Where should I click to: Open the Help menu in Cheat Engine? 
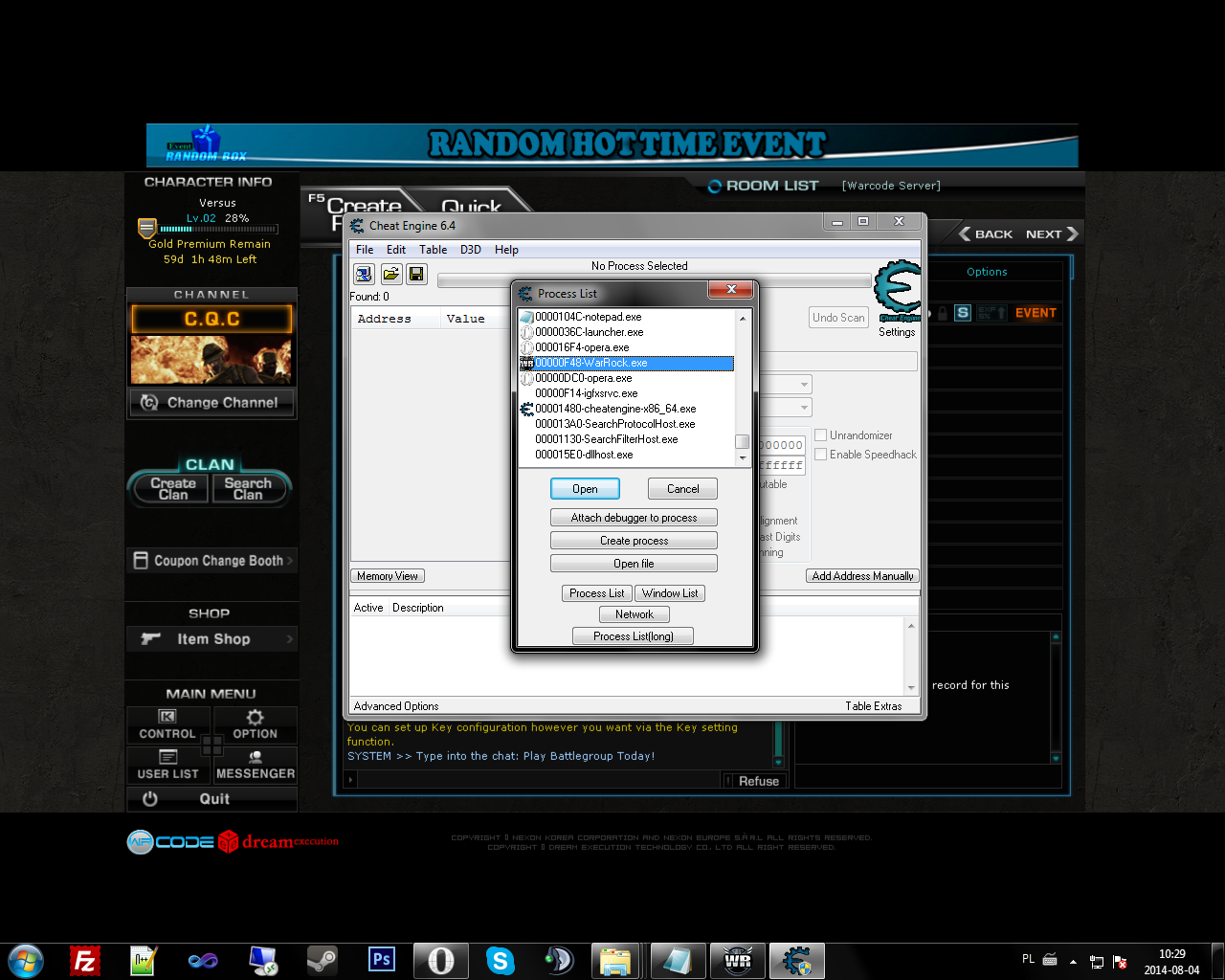(506, 250)
